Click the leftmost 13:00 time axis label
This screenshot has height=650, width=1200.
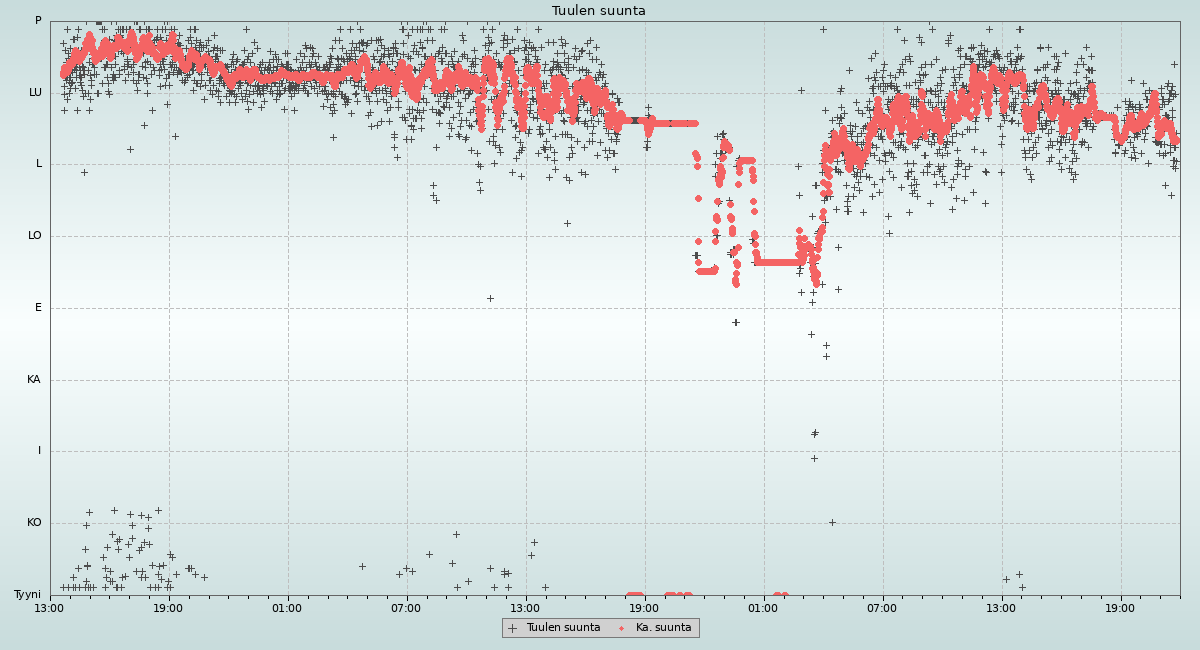tap(49, 607)
